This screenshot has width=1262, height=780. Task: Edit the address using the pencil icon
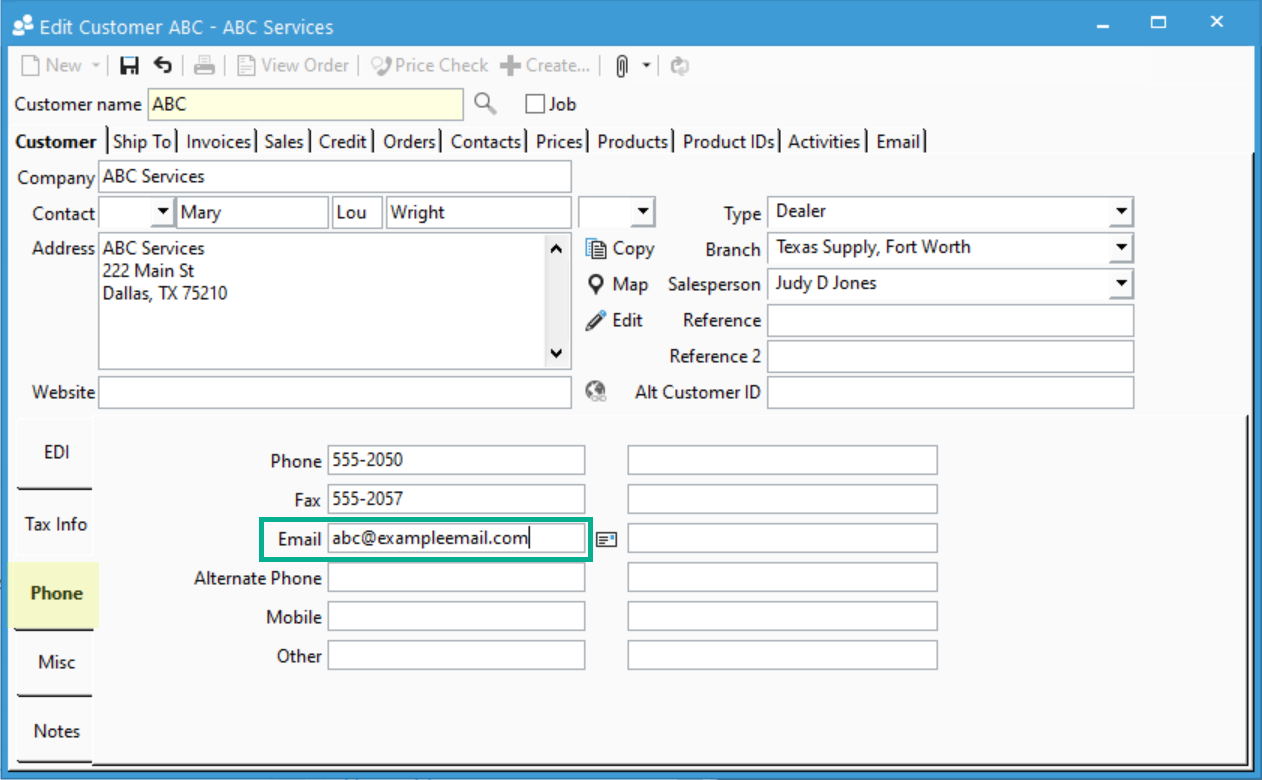coord(615,320)
